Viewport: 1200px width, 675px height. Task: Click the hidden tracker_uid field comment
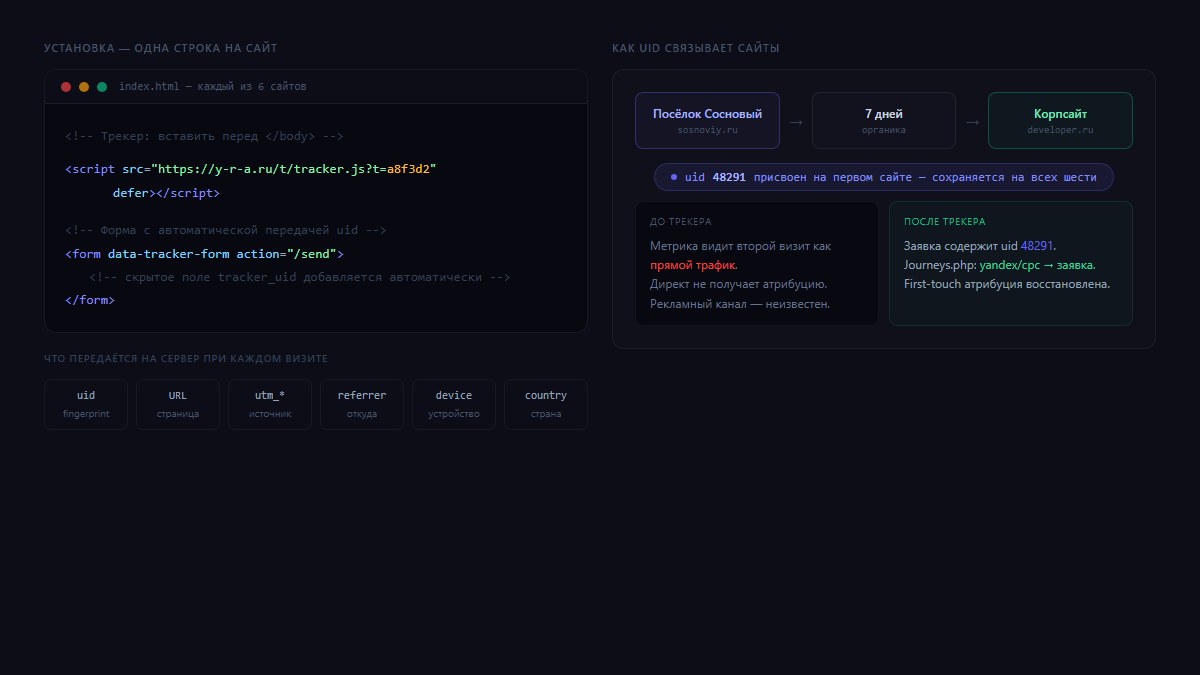click(x=300, y=277)
